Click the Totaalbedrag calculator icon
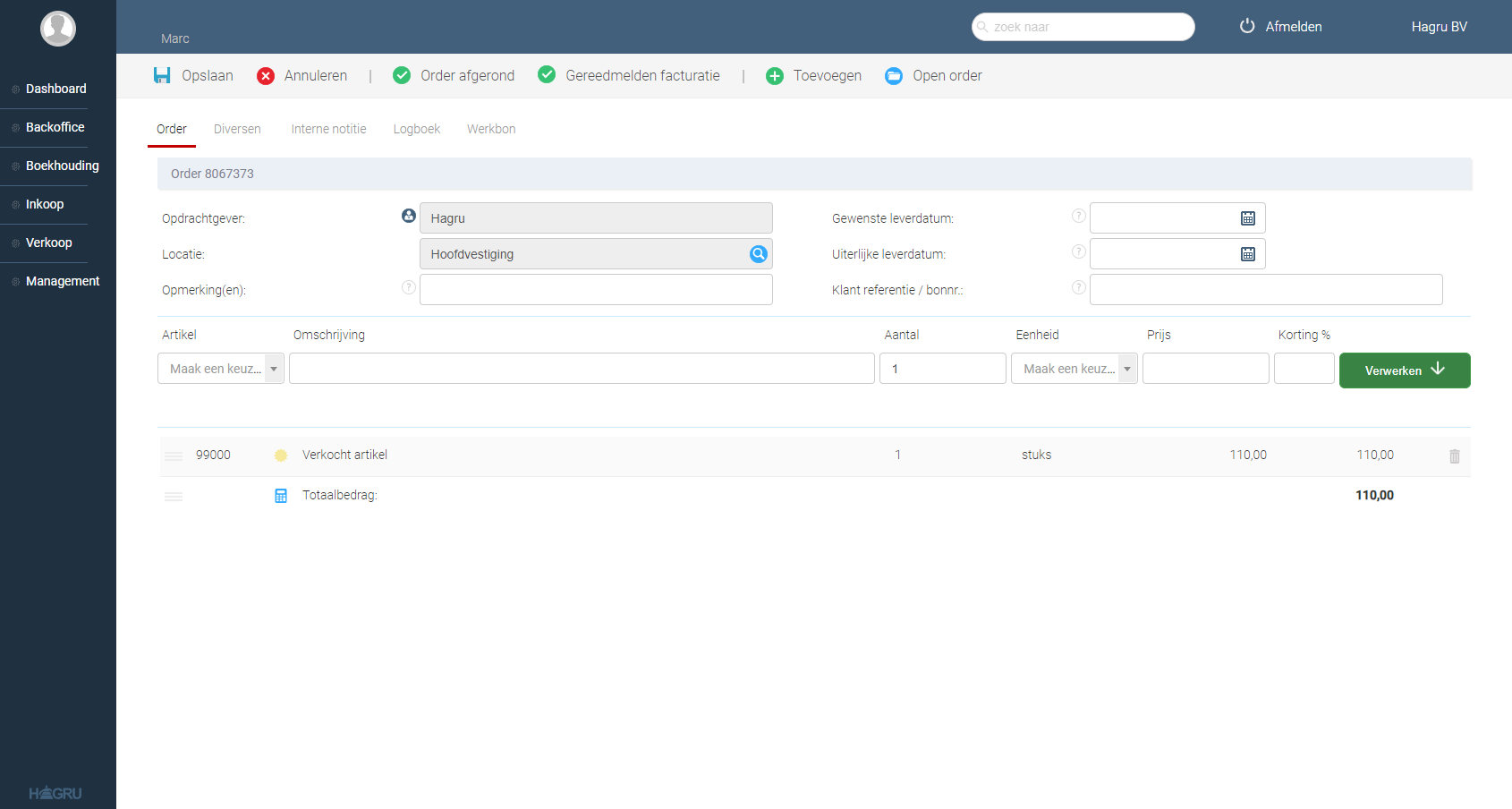This screenshot has width=1512, height=809. [281, 496]
